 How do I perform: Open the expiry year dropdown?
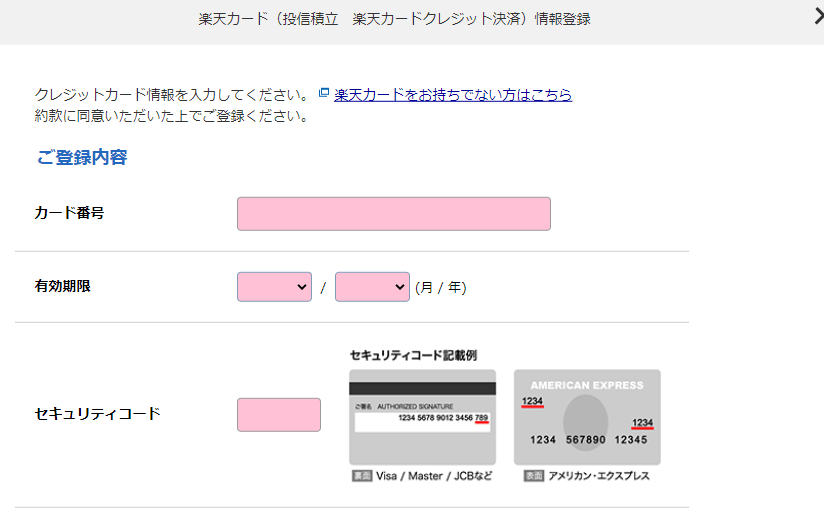372,287
